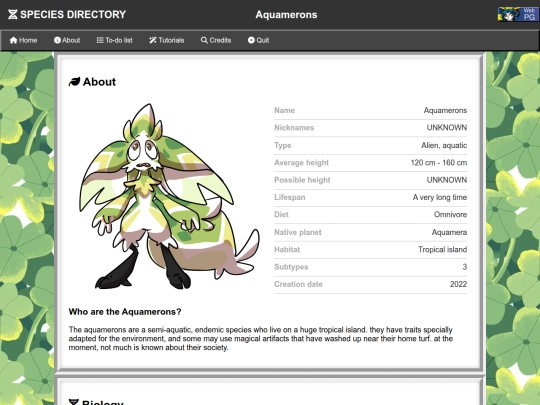Open the To-do list page
The width and height of the screenshot is (540, 405).
coord(114,40)
